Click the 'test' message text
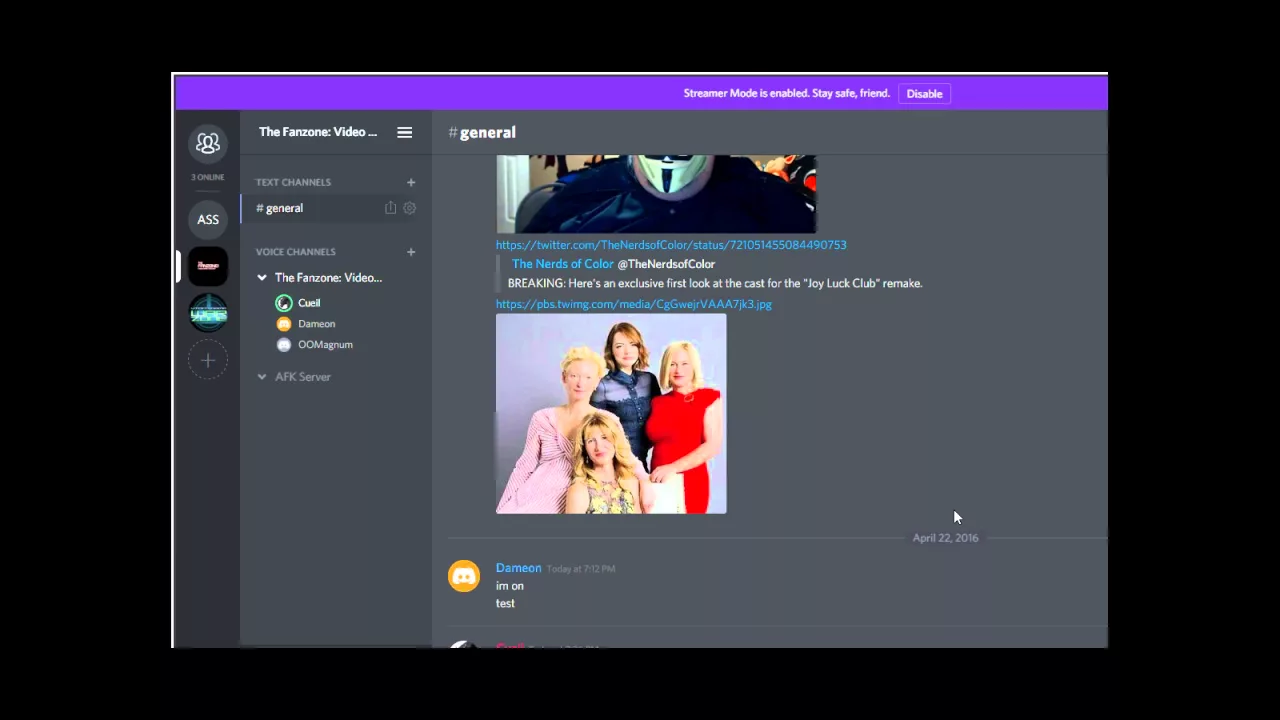The image size is (1280, 720). (505, 604)
